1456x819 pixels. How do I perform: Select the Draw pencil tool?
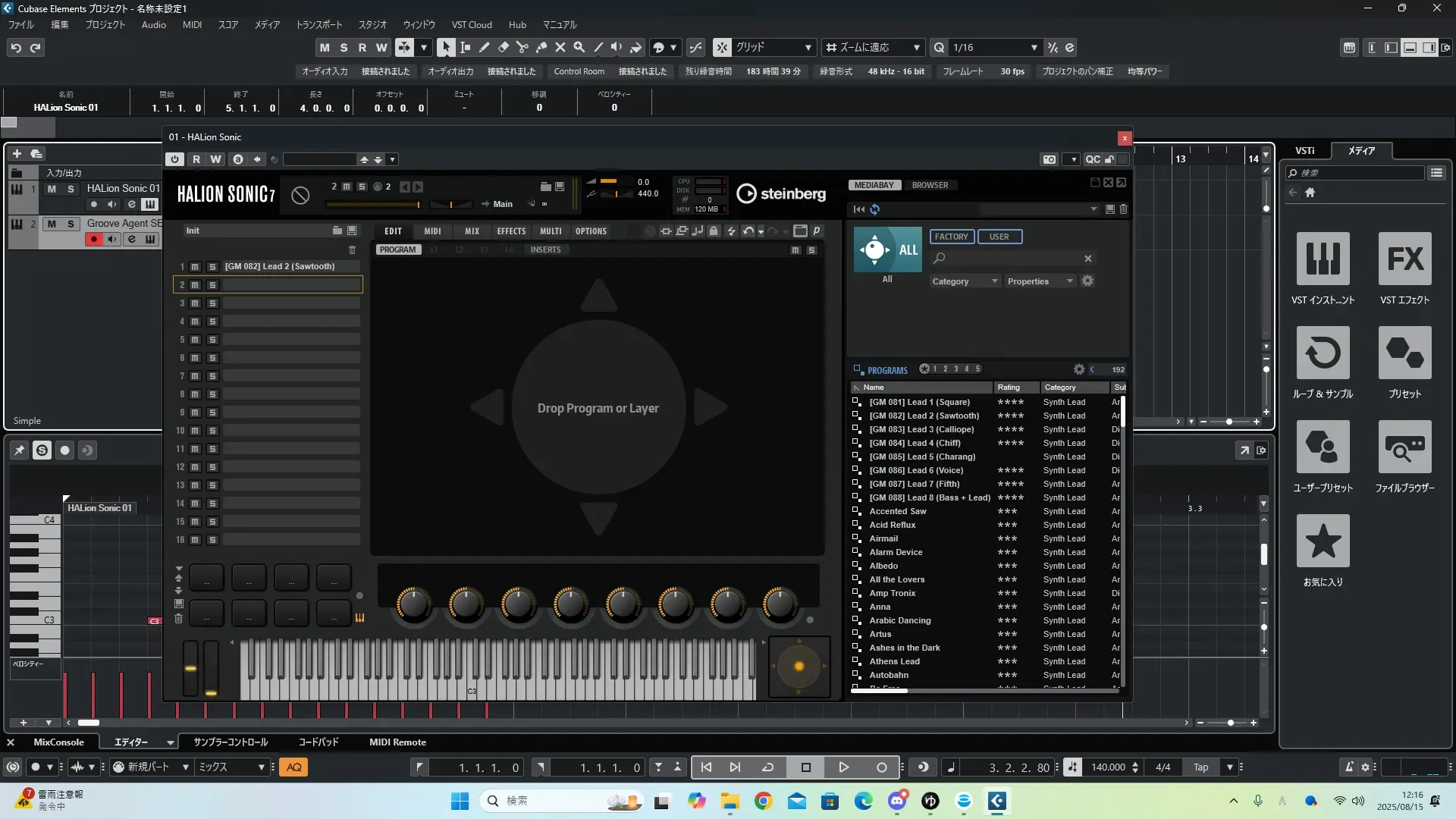pyautogui.click(x=484, y=47)
